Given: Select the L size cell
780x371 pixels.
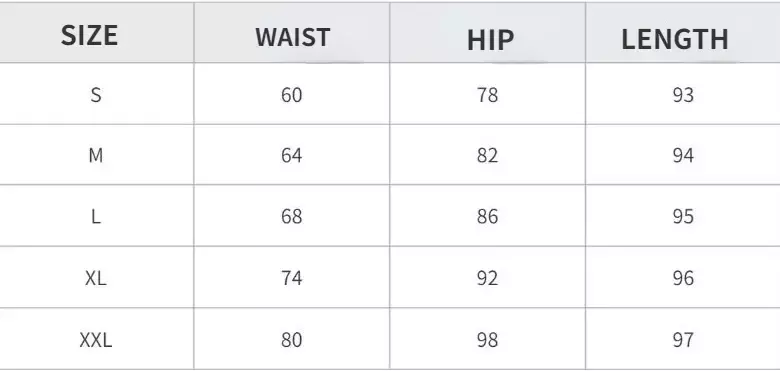Looking at the screenshot, I should 96,216.
